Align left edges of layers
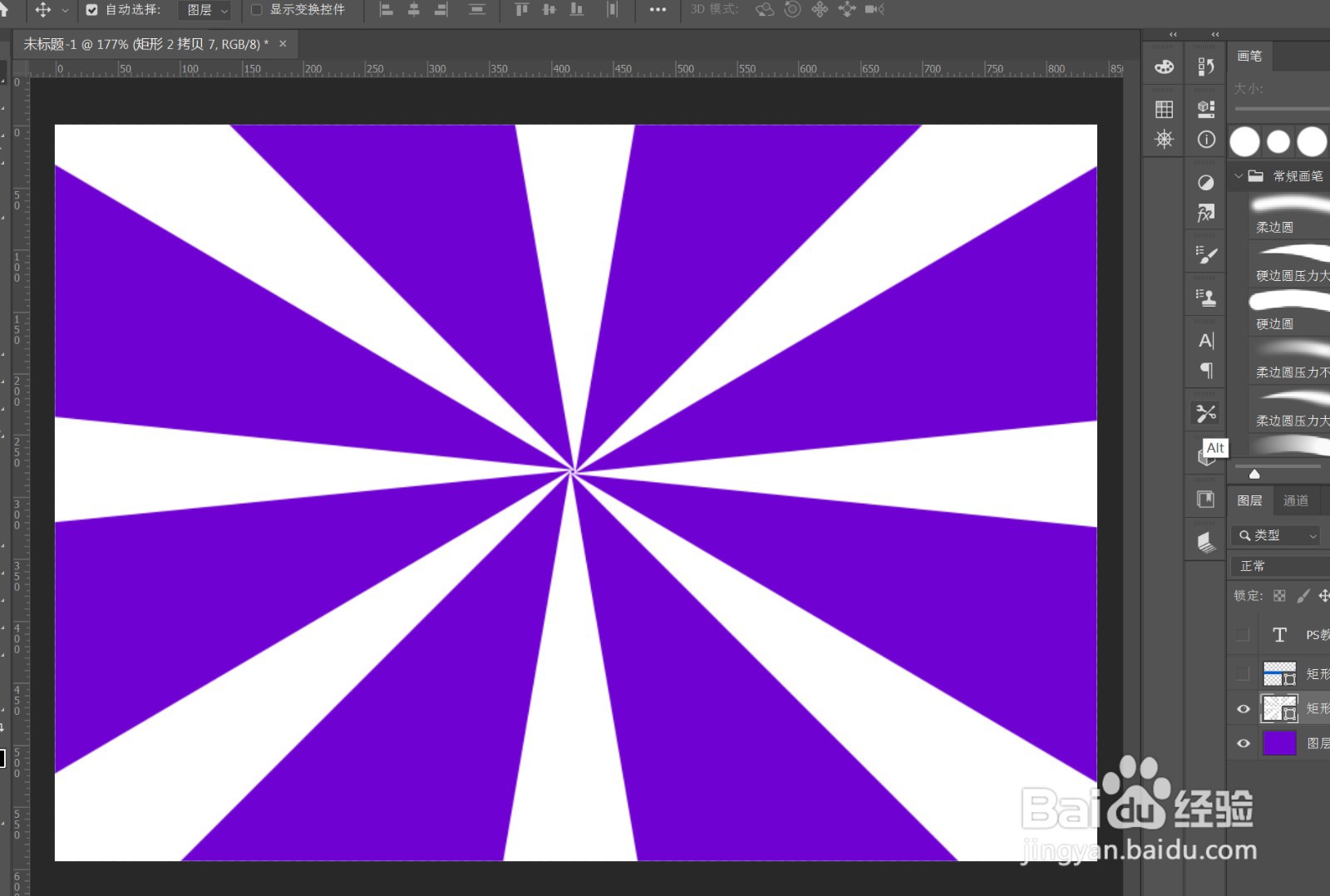Image resolution: width=1330 pixels, height=896 pixels. pos(387,10)
